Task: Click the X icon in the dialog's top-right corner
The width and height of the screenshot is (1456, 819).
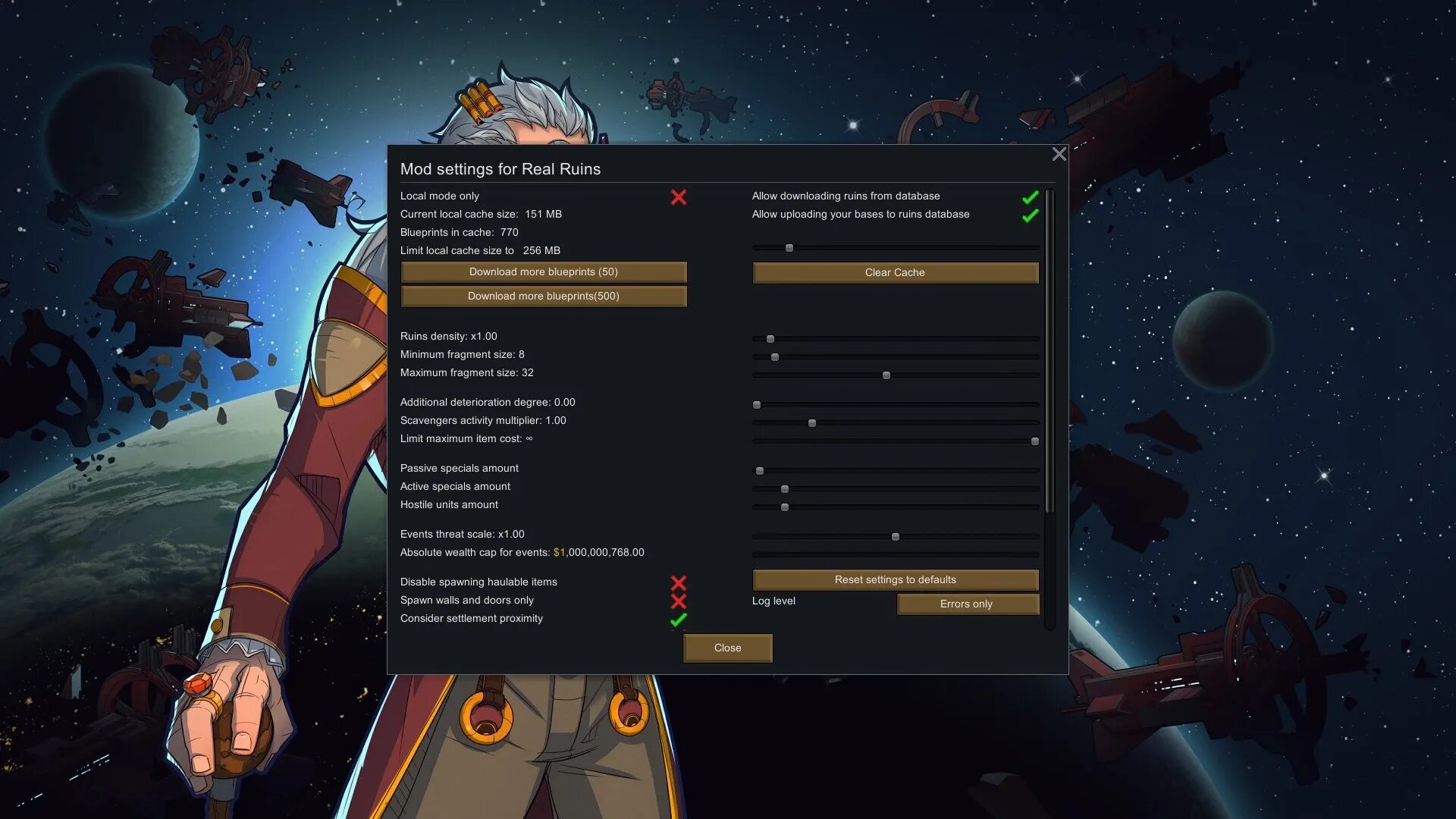Action: [1059, 155]
